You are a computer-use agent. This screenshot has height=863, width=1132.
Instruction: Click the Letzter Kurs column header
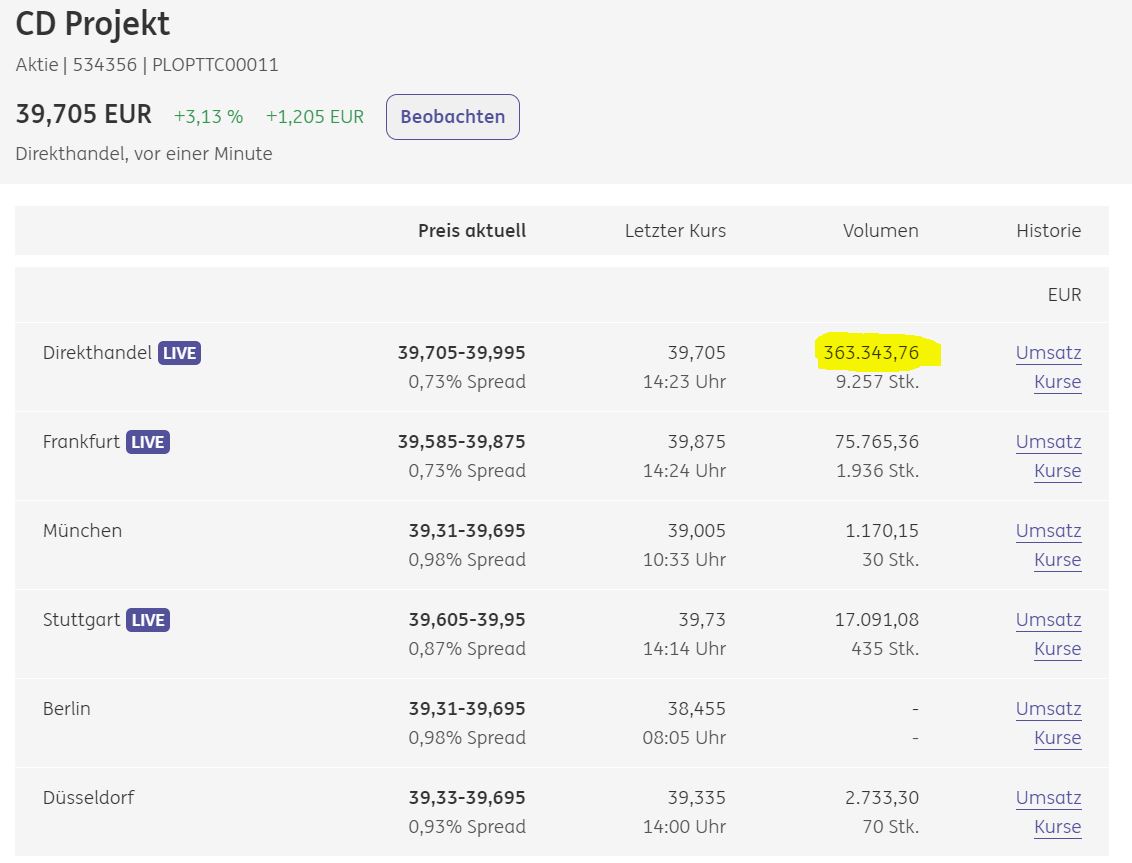pyautogui.click(x=675, y=231)
